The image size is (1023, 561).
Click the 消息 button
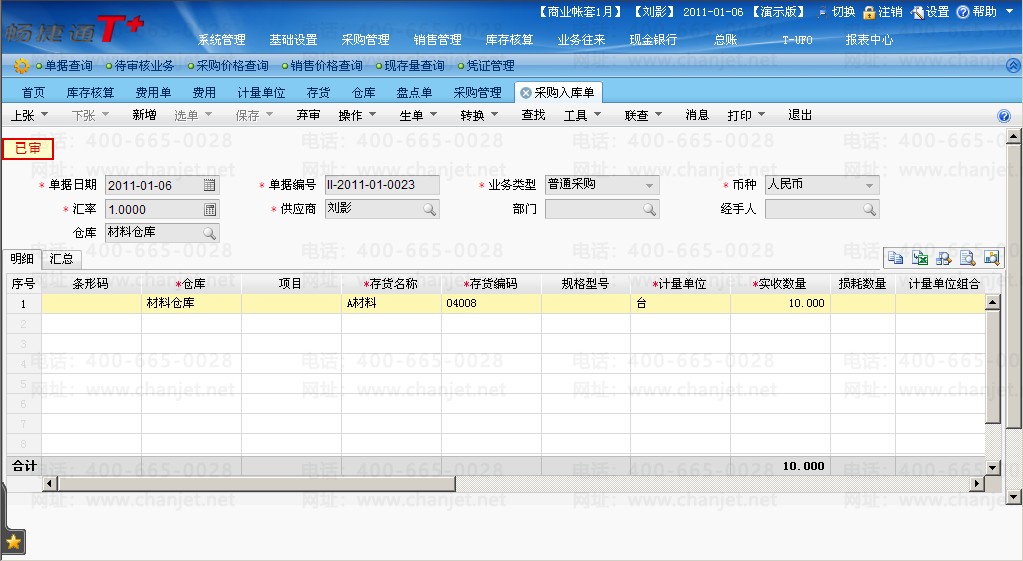697,115
